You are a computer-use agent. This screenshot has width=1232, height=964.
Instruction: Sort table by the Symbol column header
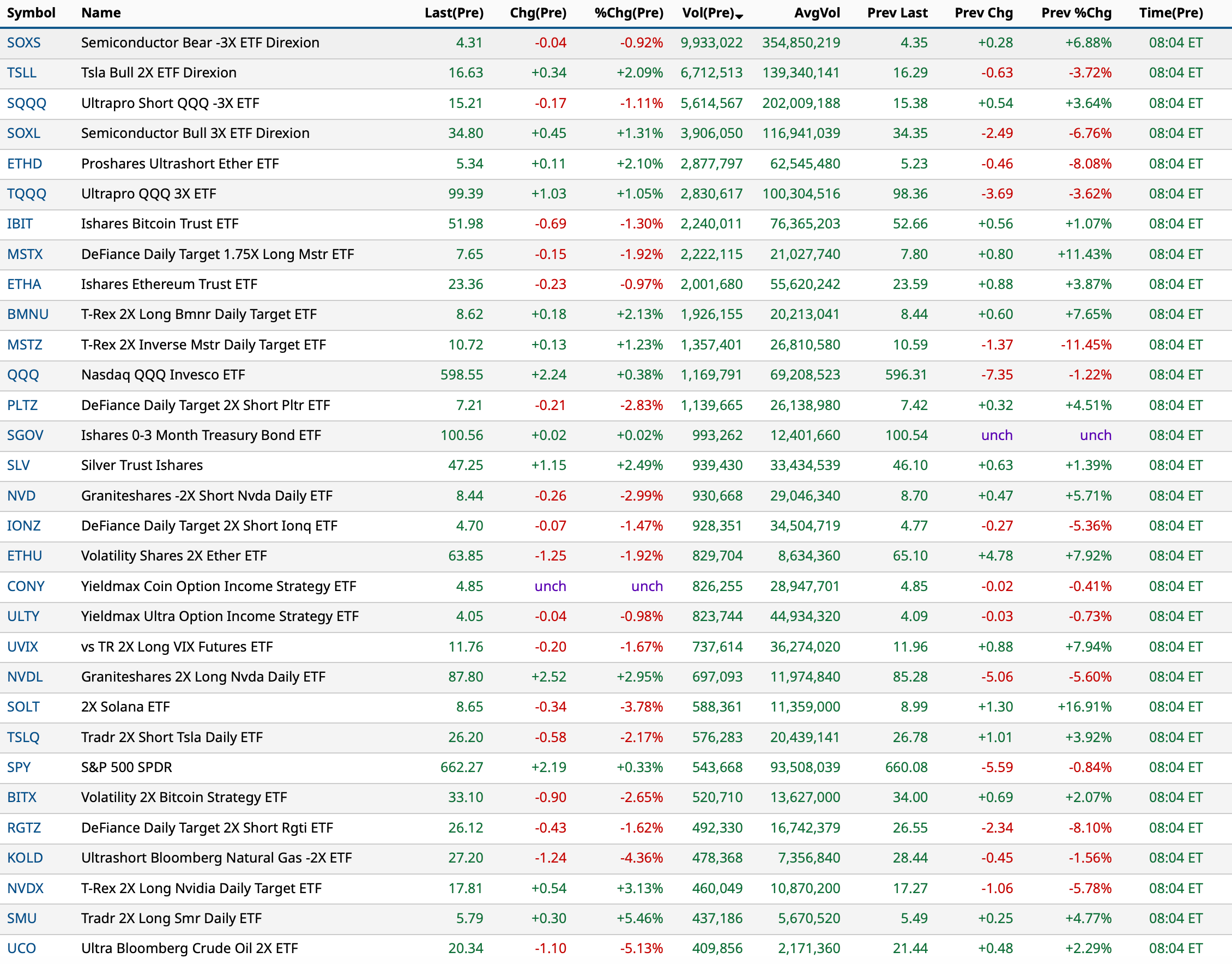coord(32,13)
